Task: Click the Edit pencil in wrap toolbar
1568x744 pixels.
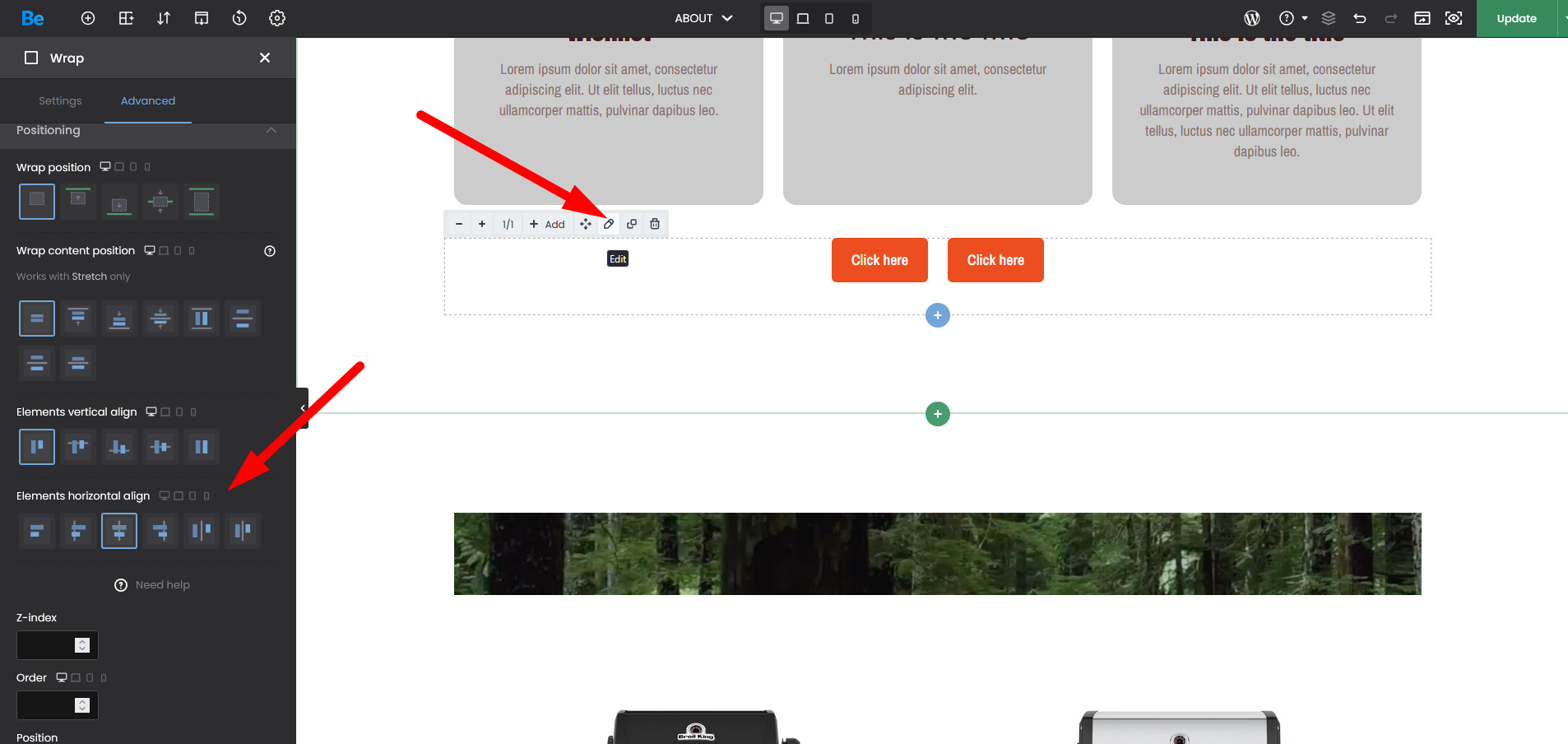Action: click(x=609, y=224)
